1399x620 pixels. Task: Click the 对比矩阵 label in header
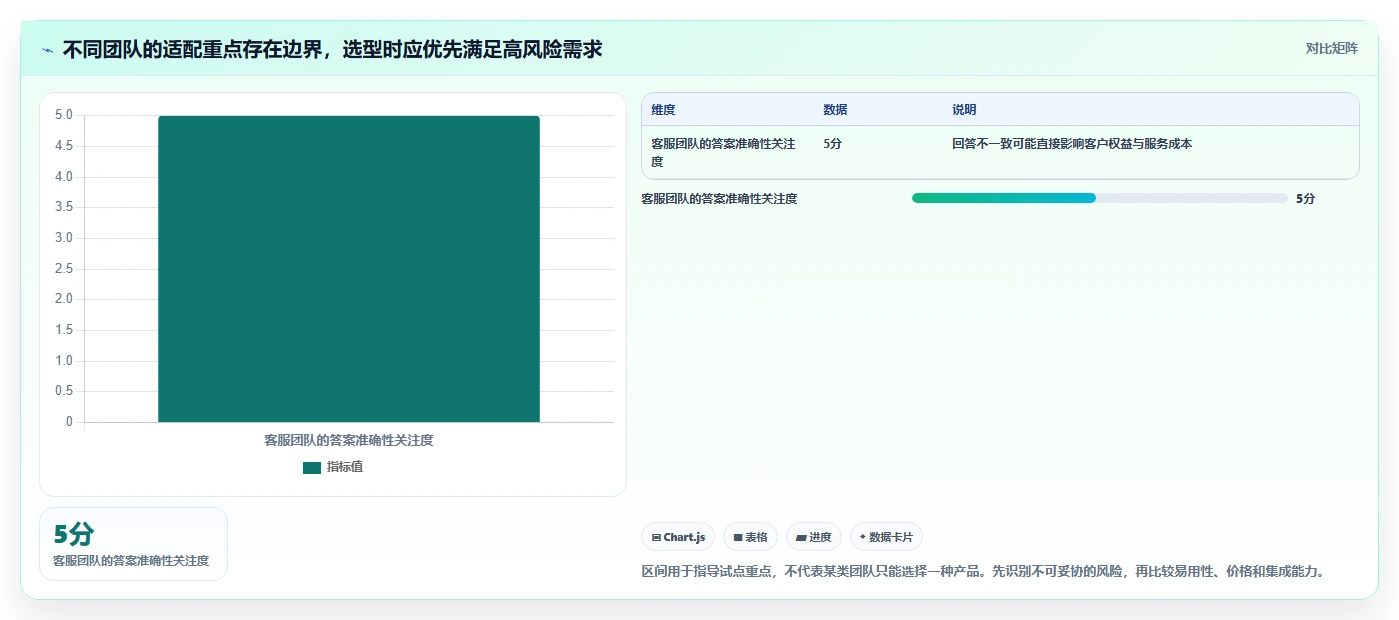click(1331, 48)
